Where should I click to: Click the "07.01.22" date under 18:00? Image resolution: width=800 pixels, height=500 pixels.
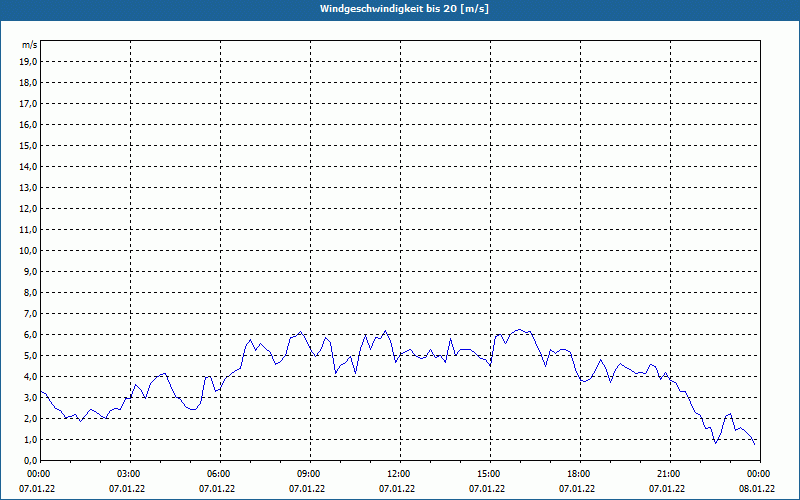coord(577,489)
